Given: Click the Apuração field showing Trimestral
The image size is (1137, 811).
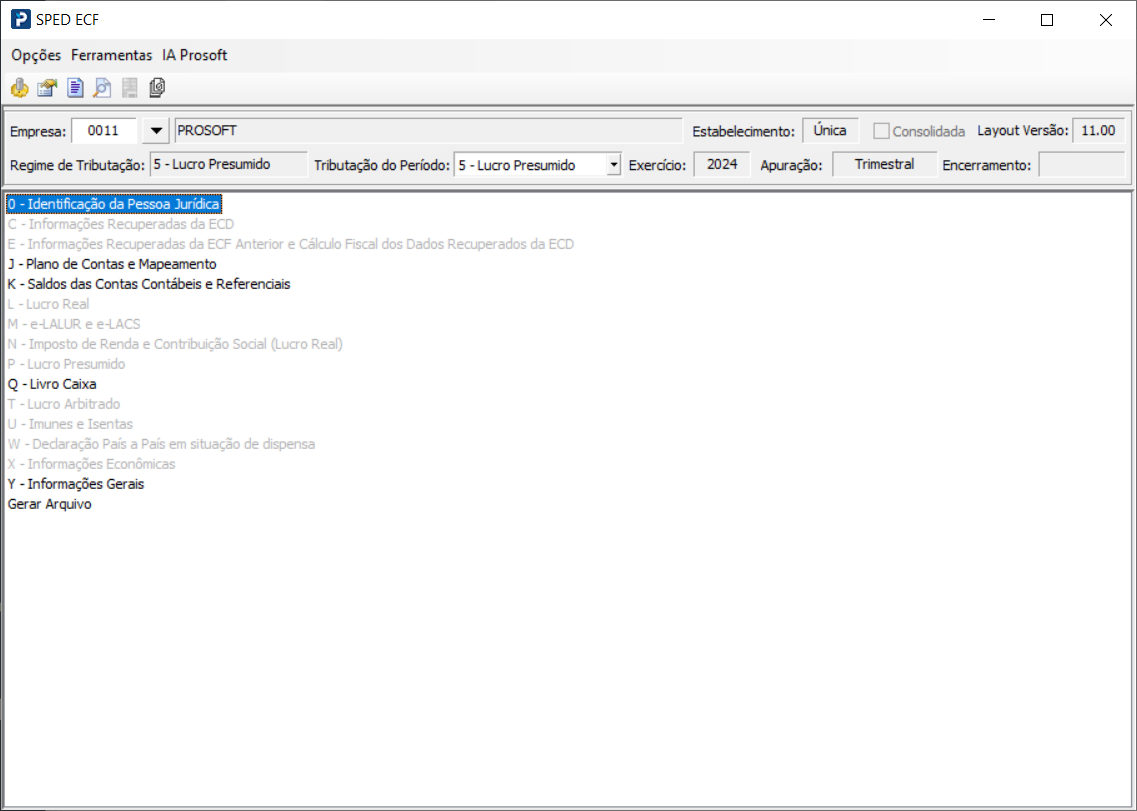Looking at the screenshot, I should (x=884, y=165).
